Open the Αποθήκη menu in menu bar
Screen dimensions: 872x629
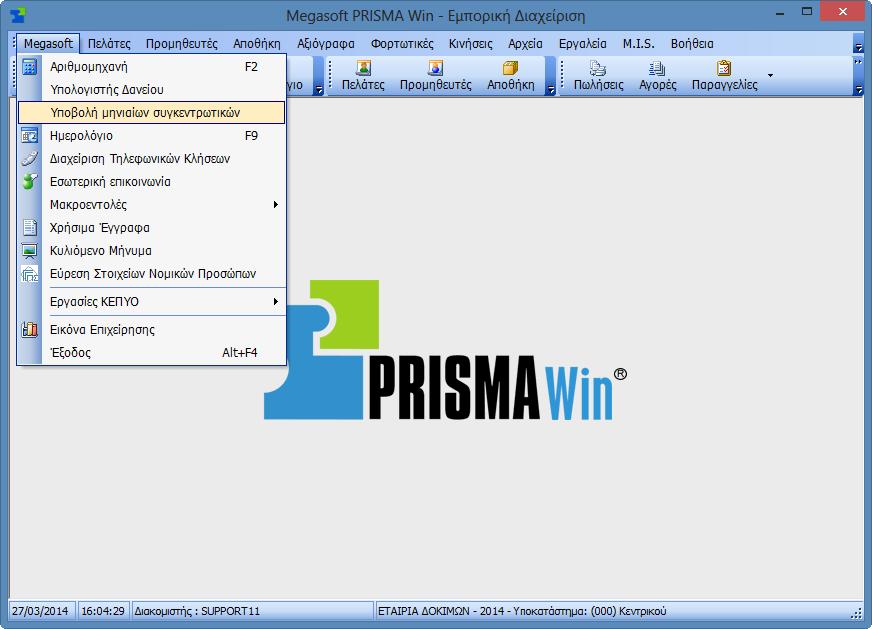click(257, 43)
